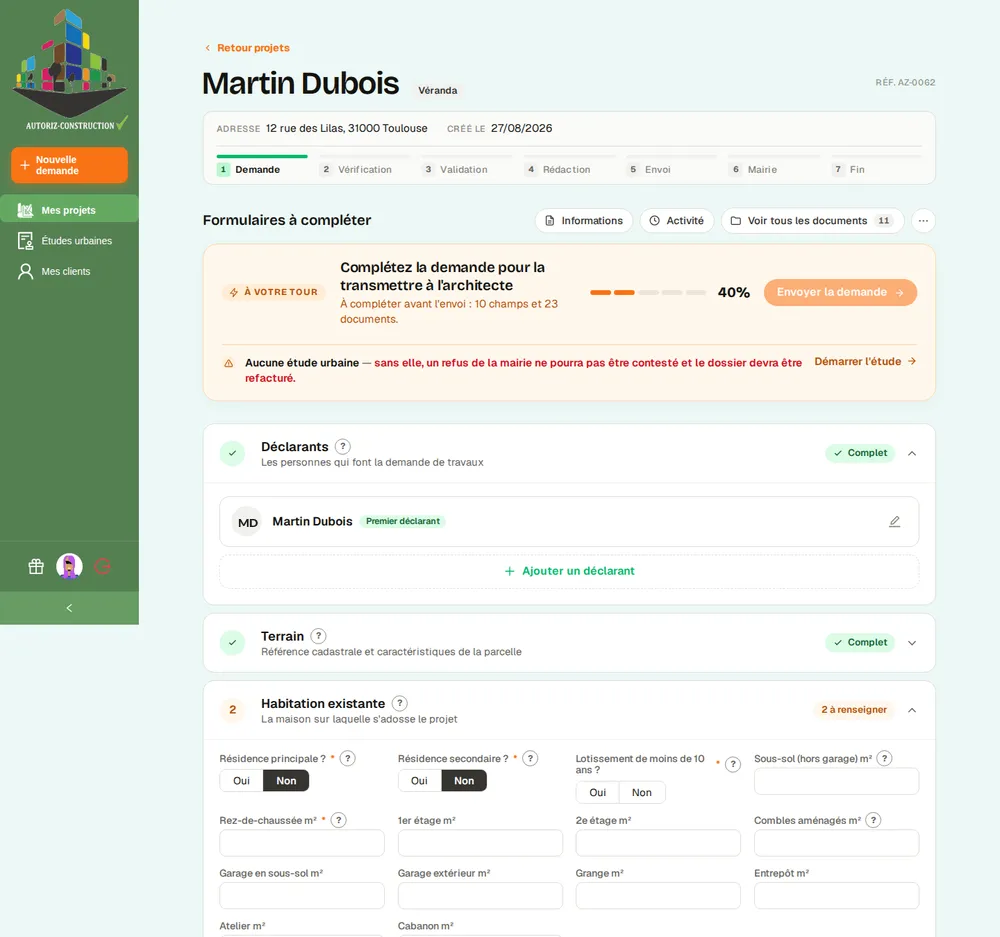Click the Rez-de-chaussée m² input field
Screen dimensions: 1000x937
coord(302,843)
